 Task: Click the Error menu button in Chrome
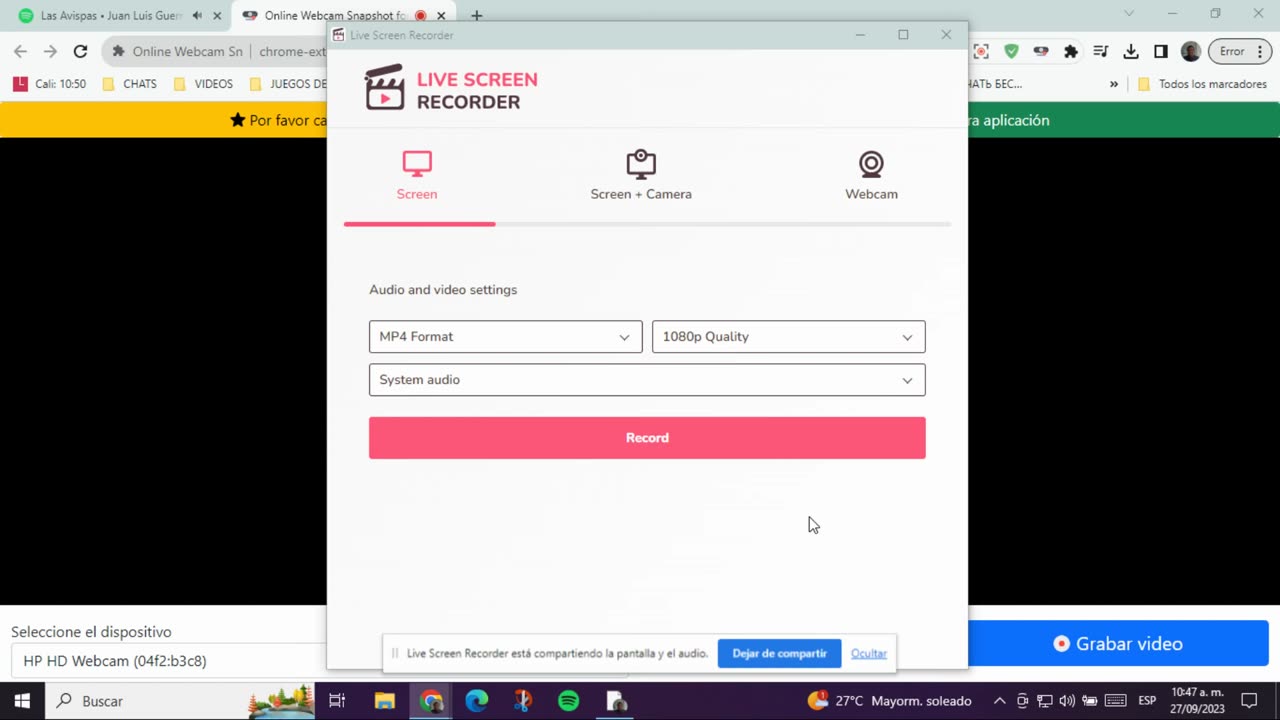pyautogui.click(x=1240, y=52)
